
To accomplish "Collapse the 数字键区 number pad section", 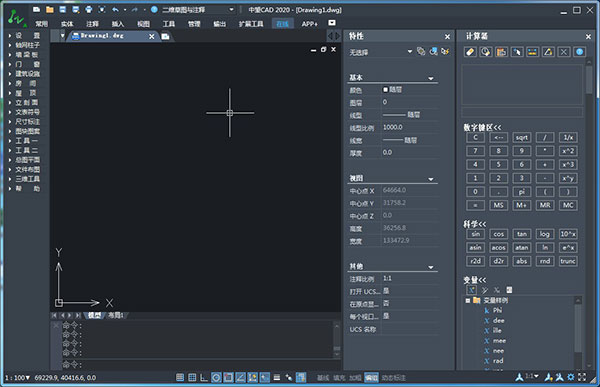I will point(483,127).
